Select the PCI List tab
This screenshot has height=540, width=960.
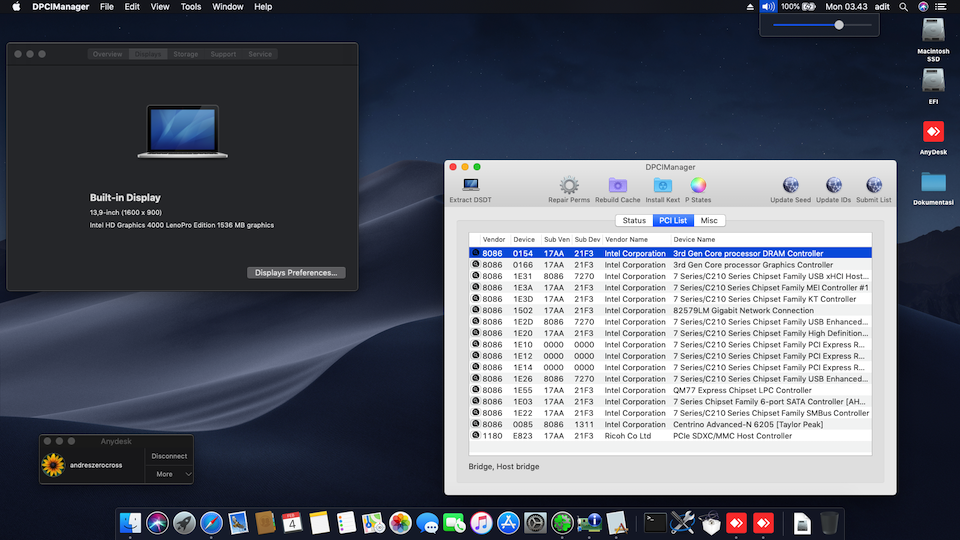click(x=673, y=220)
